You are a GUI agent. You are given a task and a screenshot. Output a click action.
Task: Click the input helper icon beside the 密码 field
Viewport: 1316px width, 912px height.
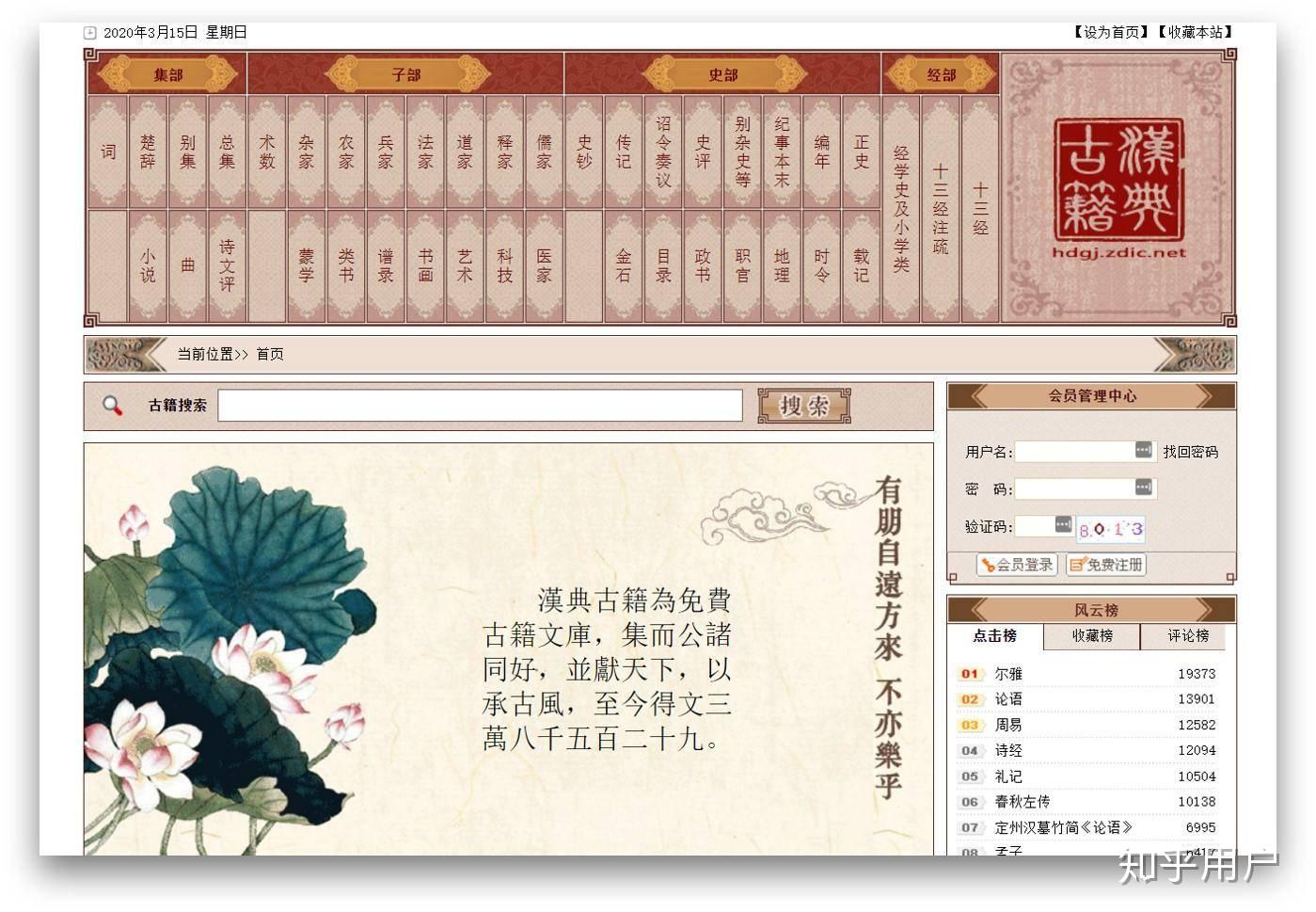click(1144, 488)
